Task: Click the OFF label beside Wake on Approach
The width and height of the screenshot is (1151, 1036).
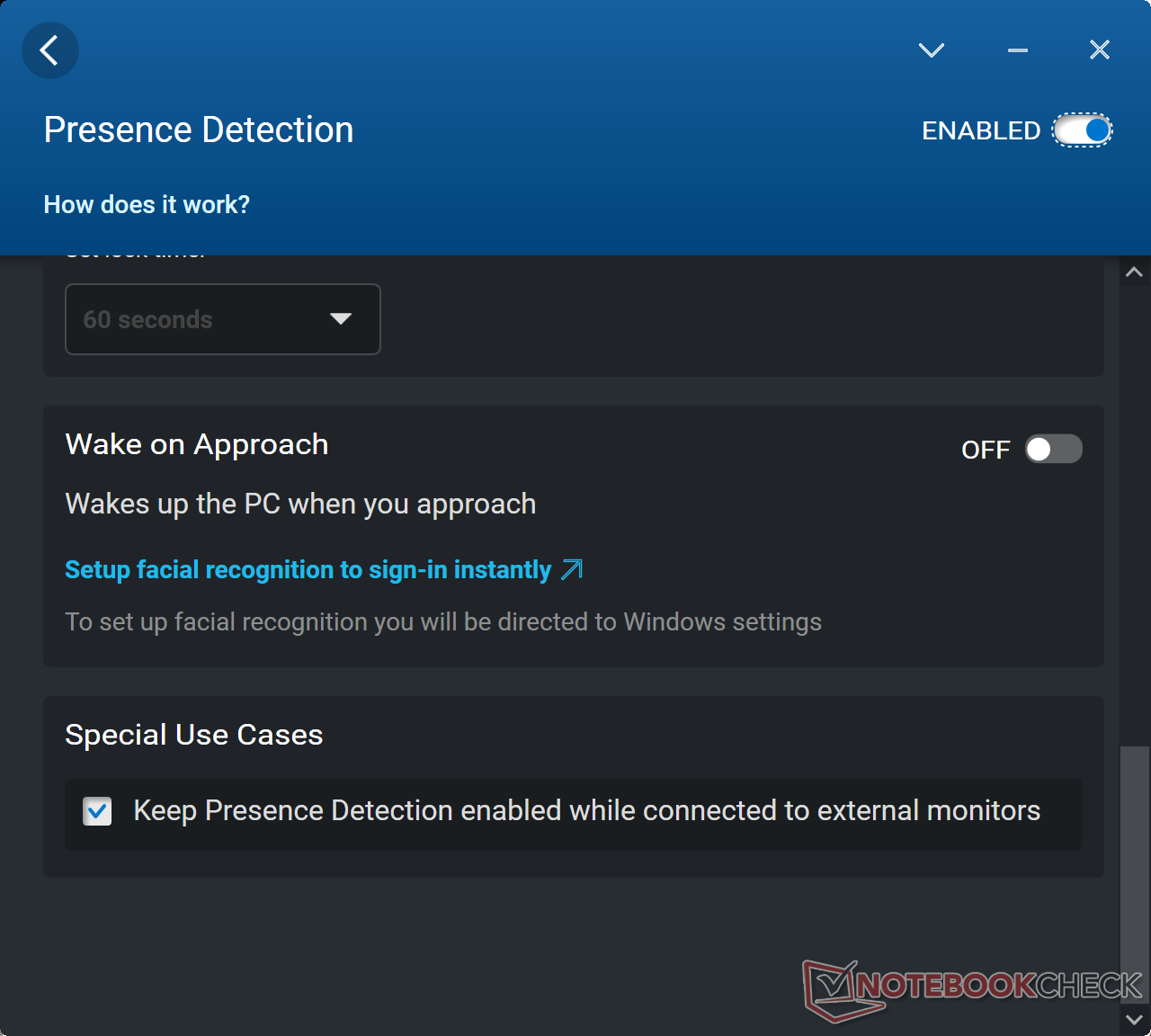Action: point(986,450)
